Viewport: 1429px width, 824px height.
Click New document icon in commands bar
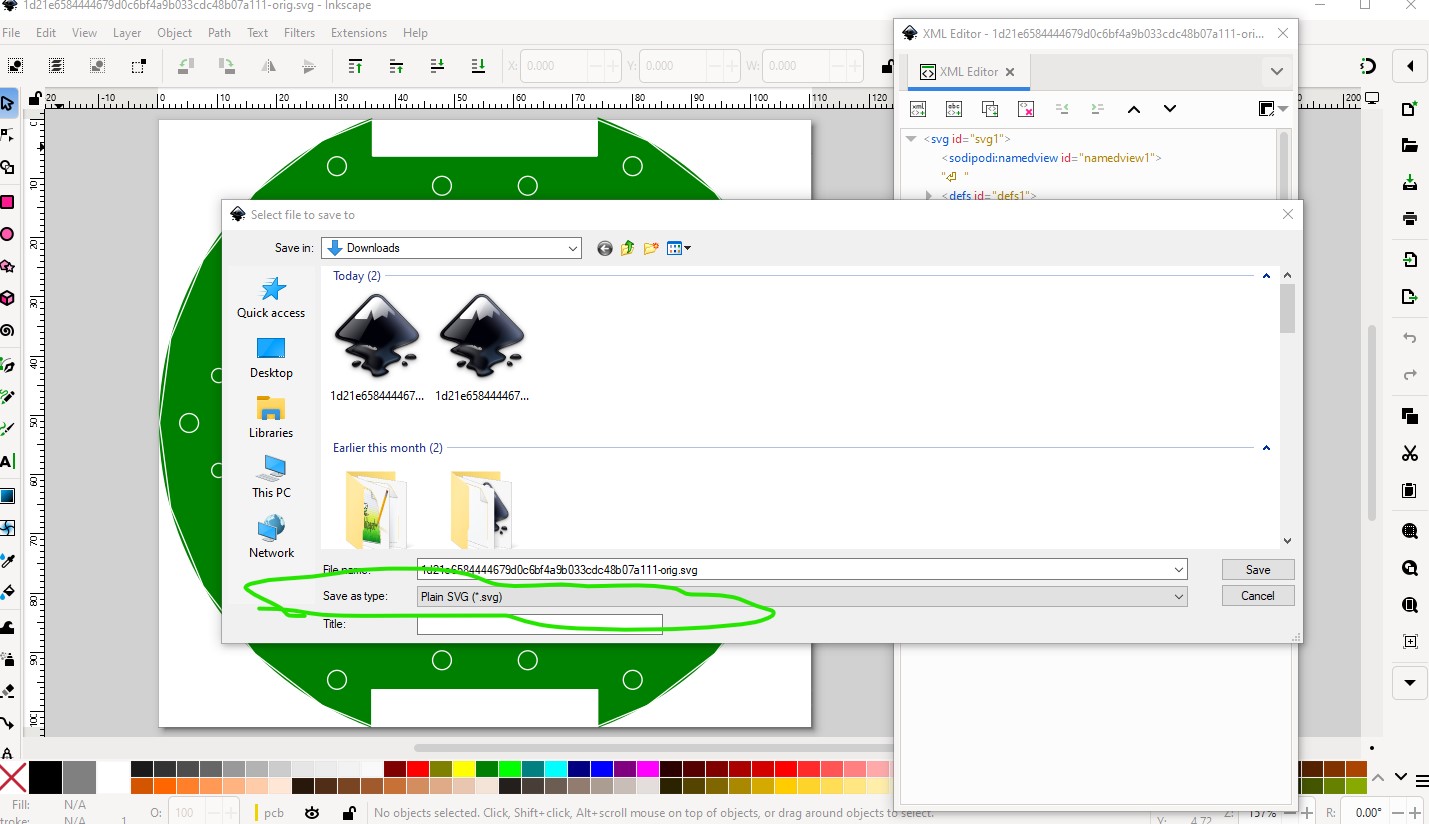(x=1410, y=109)
